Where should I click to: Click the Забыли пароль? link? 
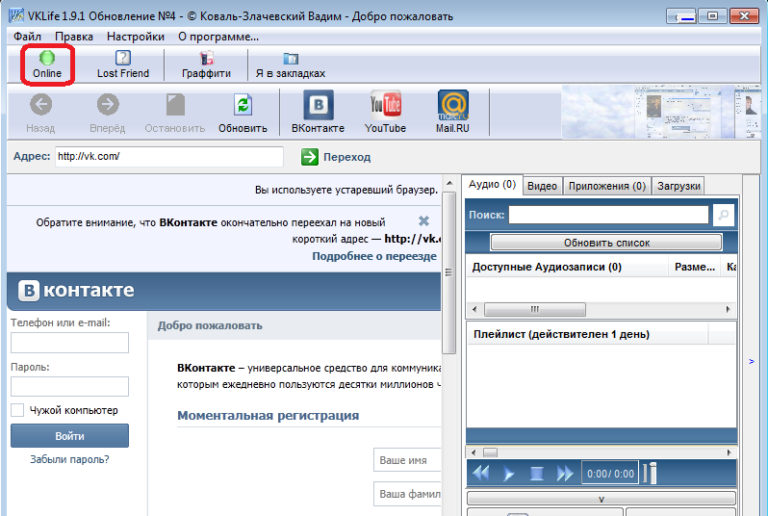(70, 459)
